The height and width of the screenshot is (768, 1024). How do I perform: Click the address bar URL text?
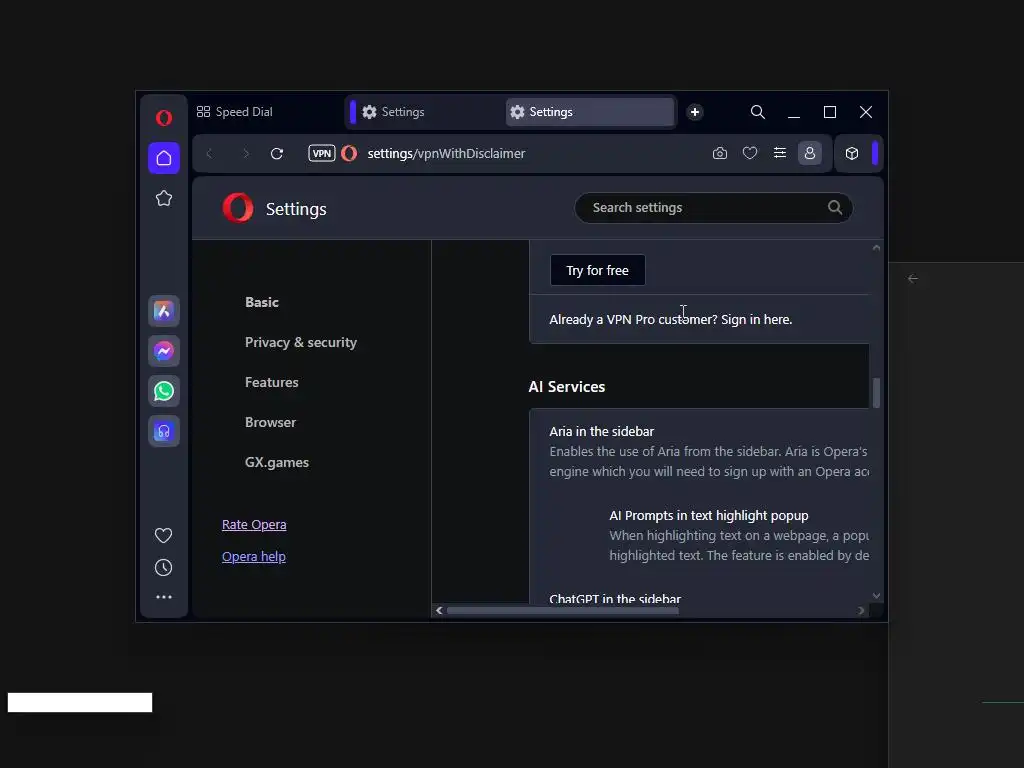pyautogui.click(x=446, y=153)
